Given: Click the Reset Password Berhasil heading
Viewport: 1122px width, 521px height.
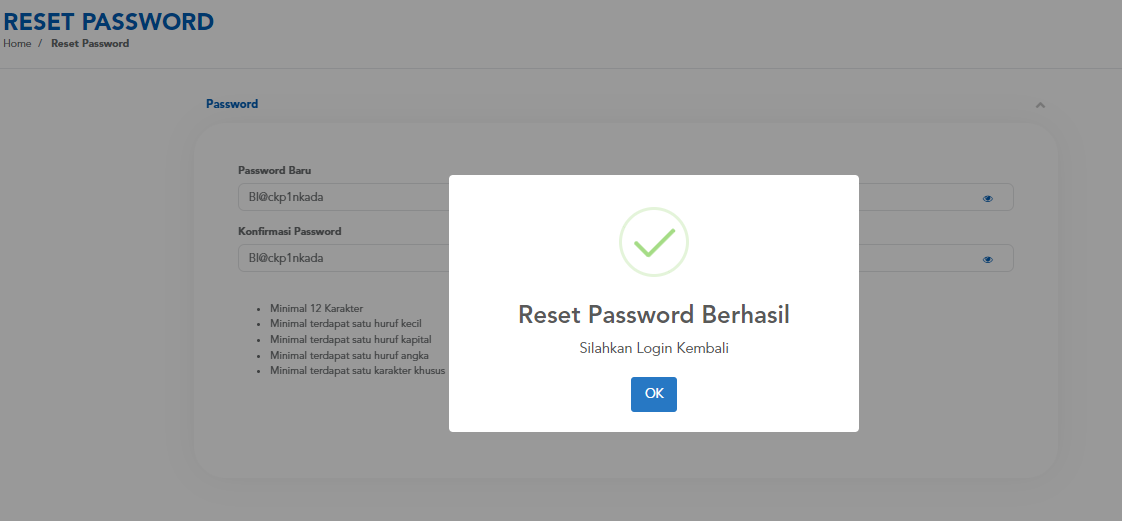Looking at the screenshot, I should click(653, 315).
